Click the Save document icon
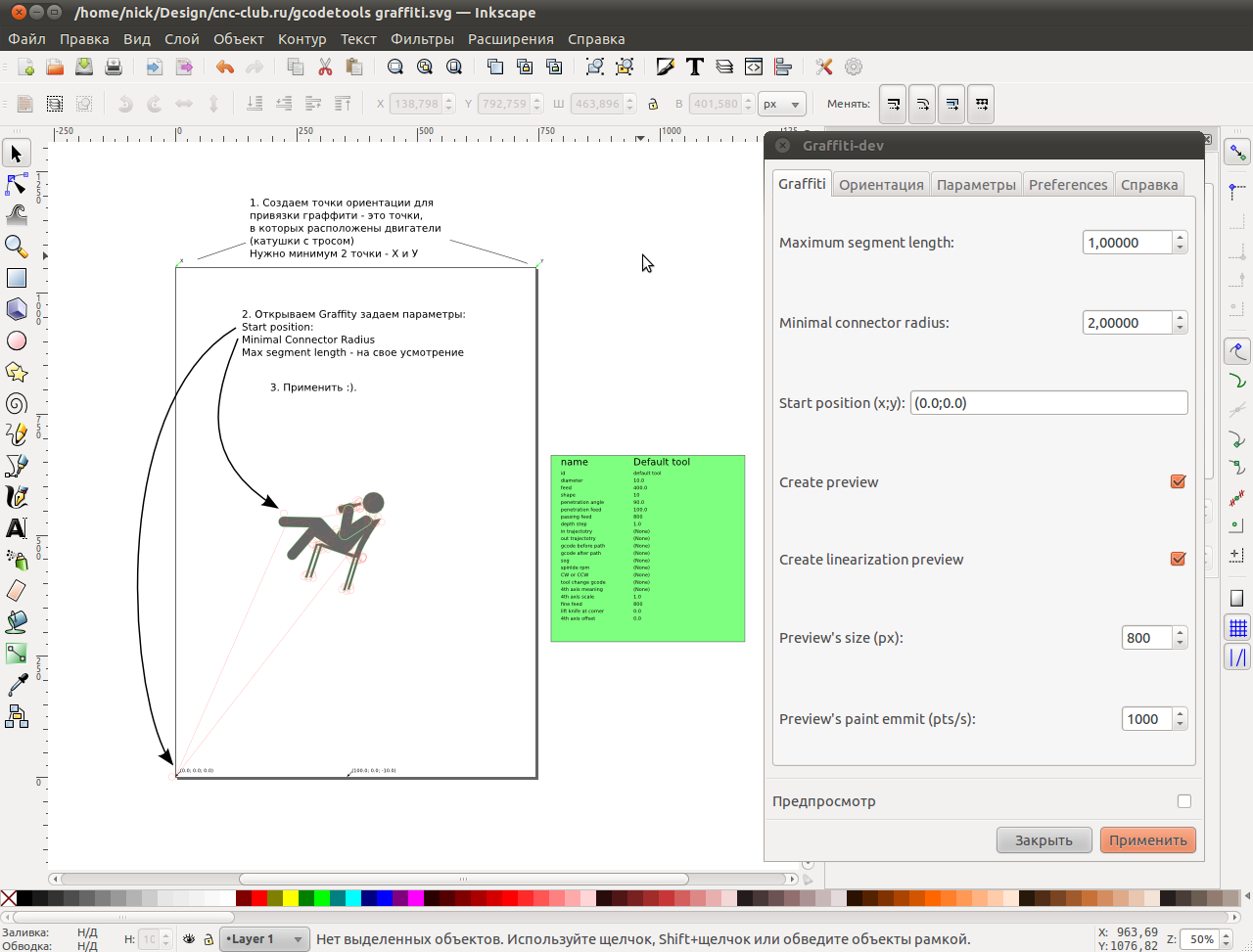This screenshot has width=1253, height=952. pos(84,67)
